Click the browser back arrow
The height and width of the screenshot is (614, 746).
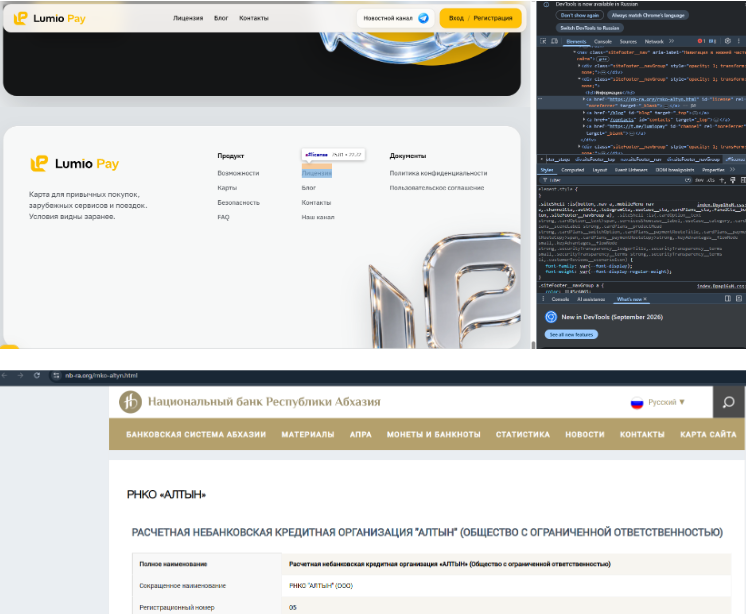(x=5, y=375)
